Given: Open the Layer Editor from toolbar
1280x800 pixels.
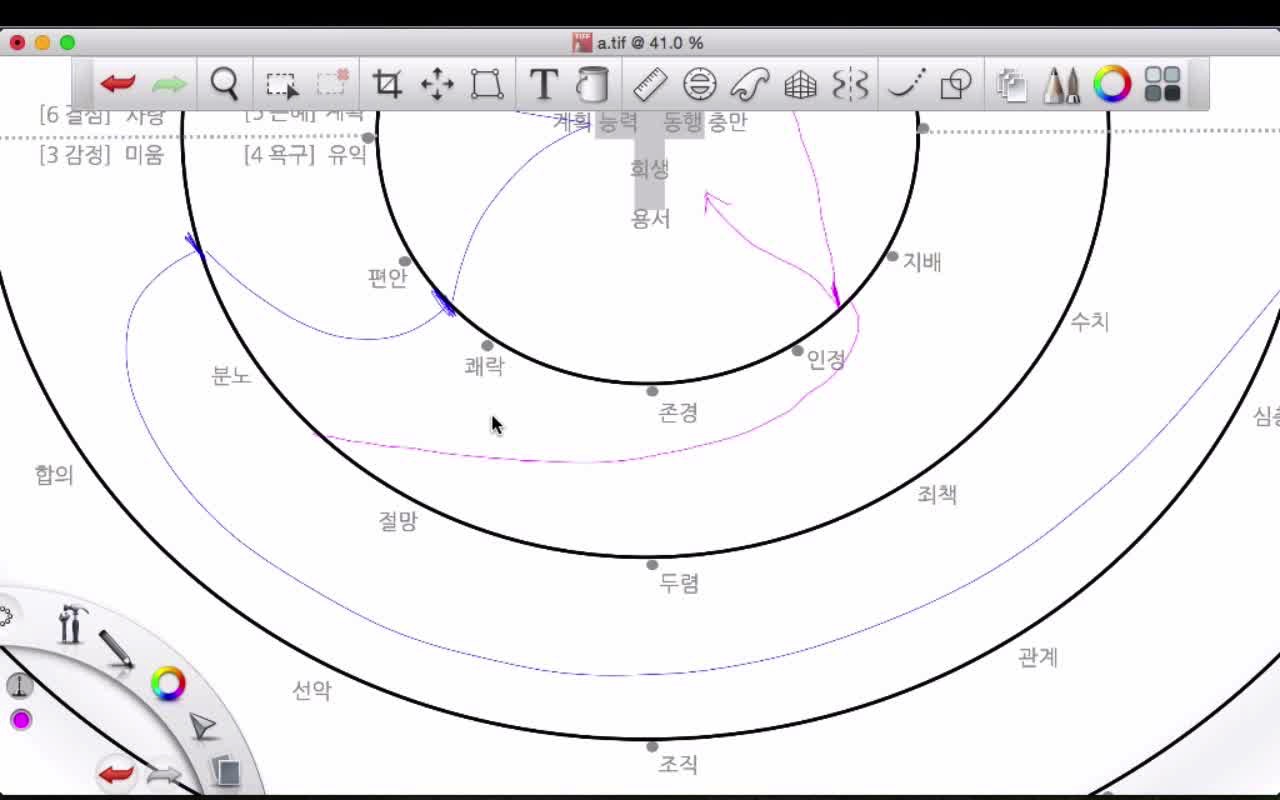Looking at the screenshot, I should click(1012, 85).
